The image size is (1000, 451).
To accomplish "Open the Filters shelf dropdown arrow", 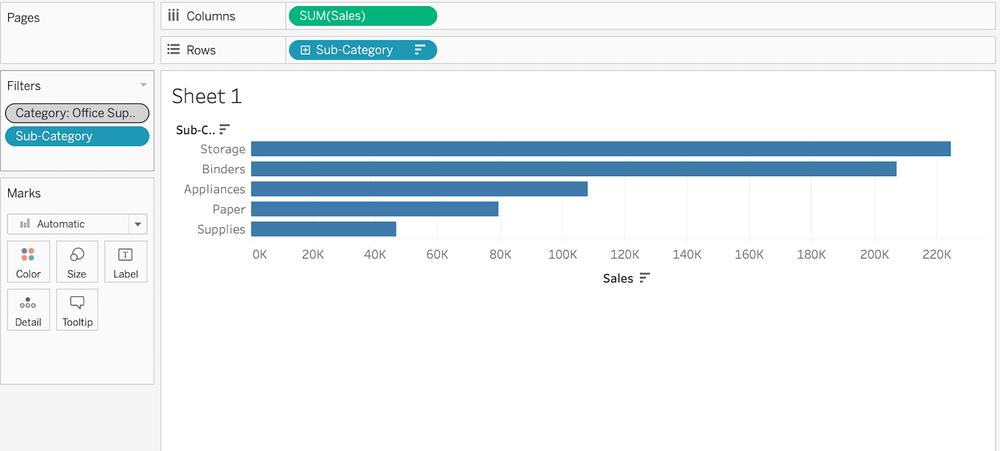I will [x=143, y=86].
